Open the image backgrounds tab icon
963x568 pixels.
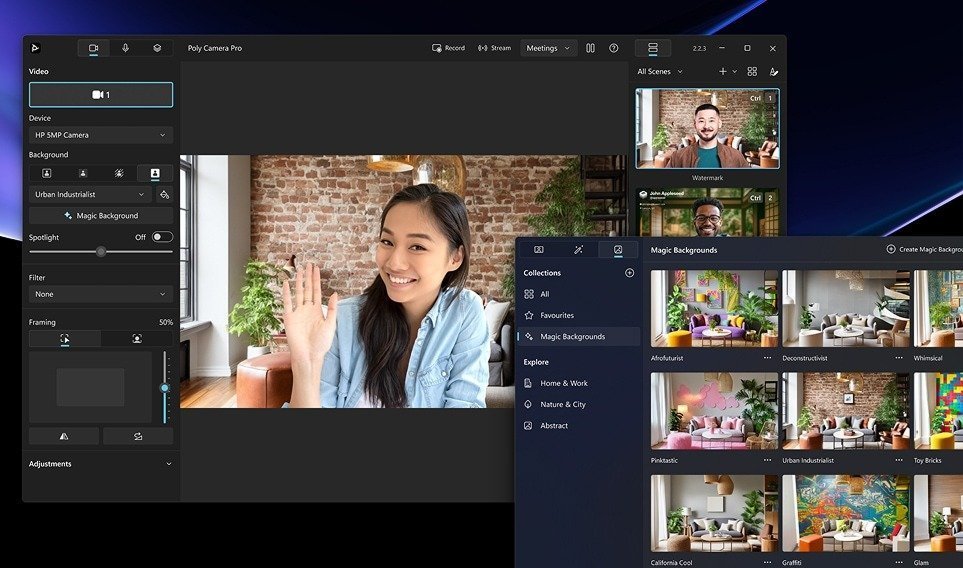618,249
